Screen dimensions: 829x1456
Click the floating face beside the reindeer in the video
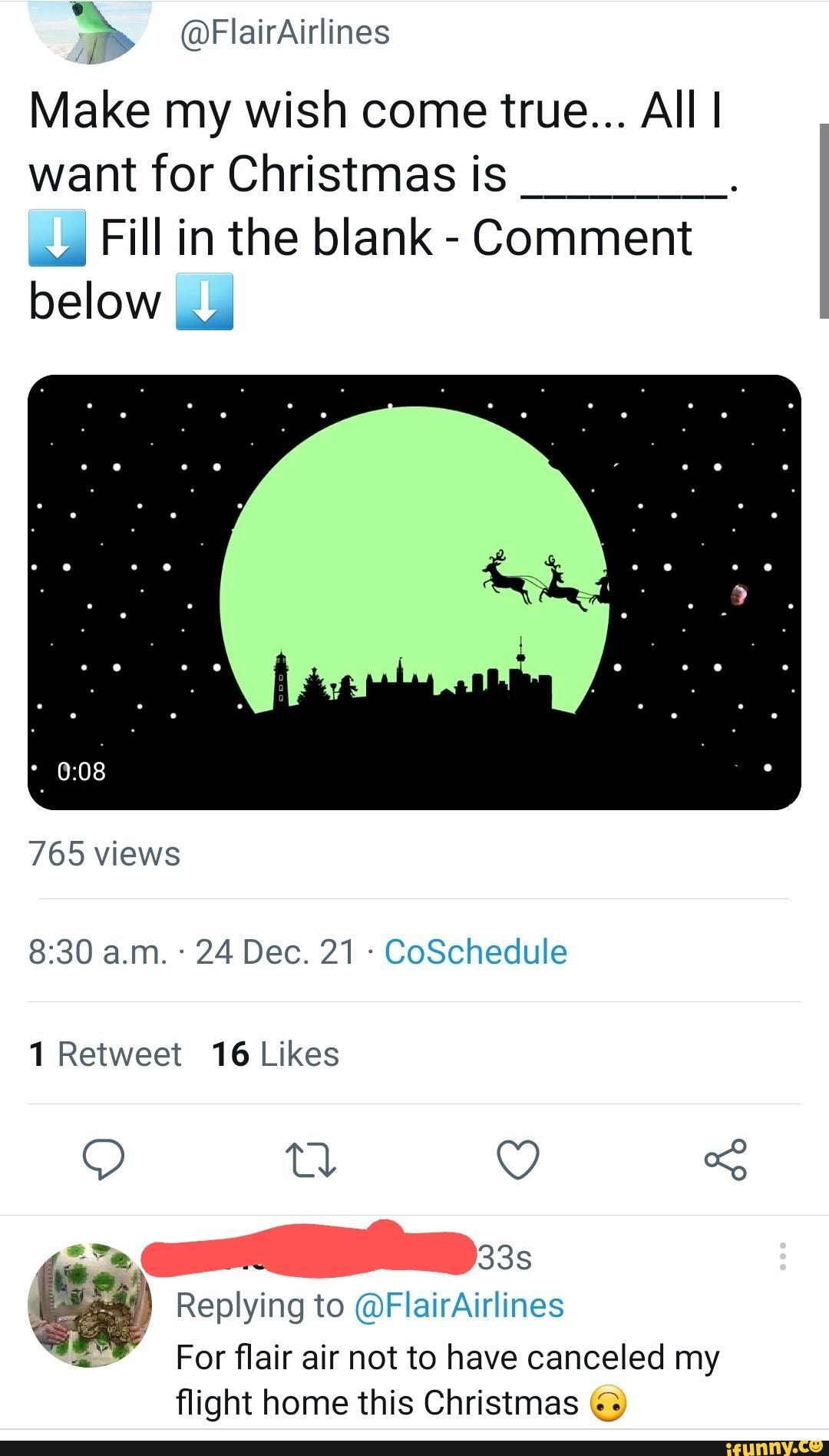pos(737,594)
